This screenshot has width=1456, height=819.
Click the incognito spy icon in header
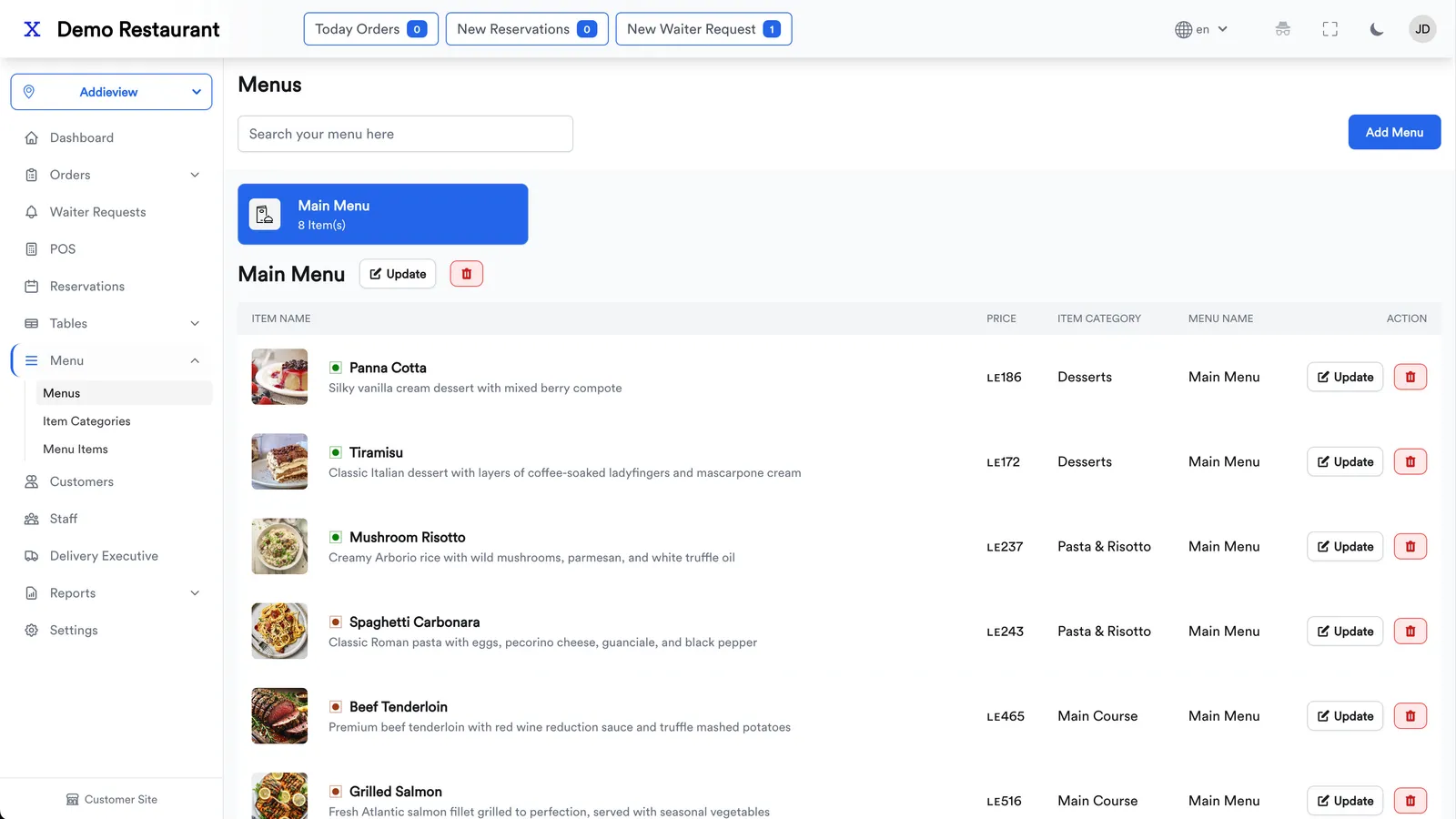1283,29
